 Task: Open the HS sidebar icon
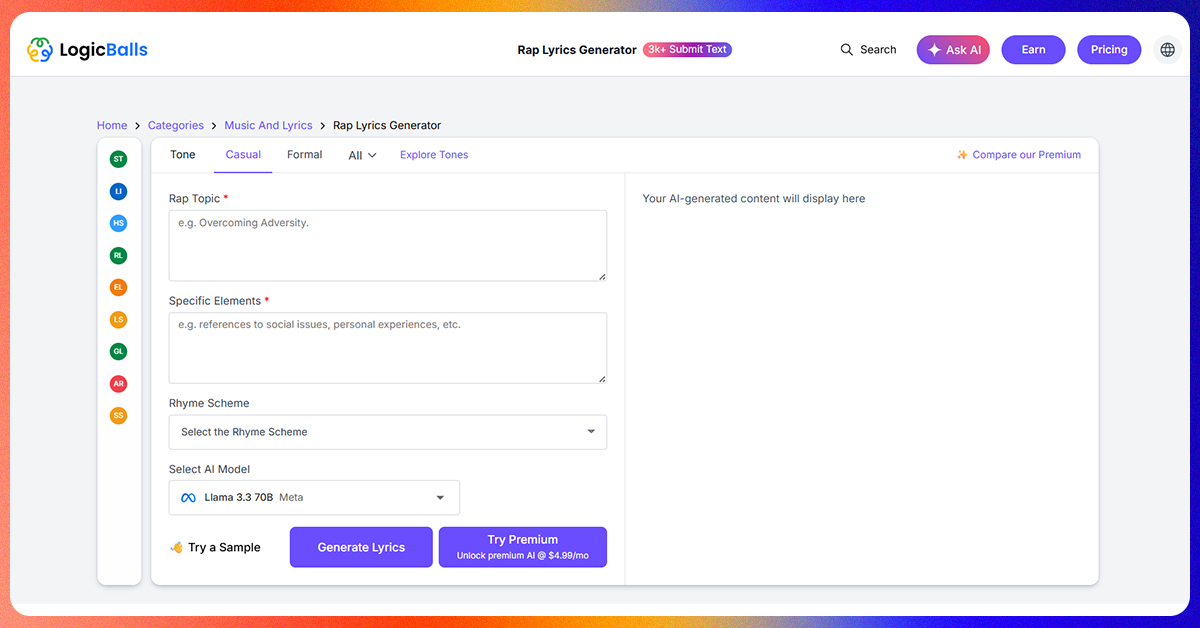click(x=119, y=223)
